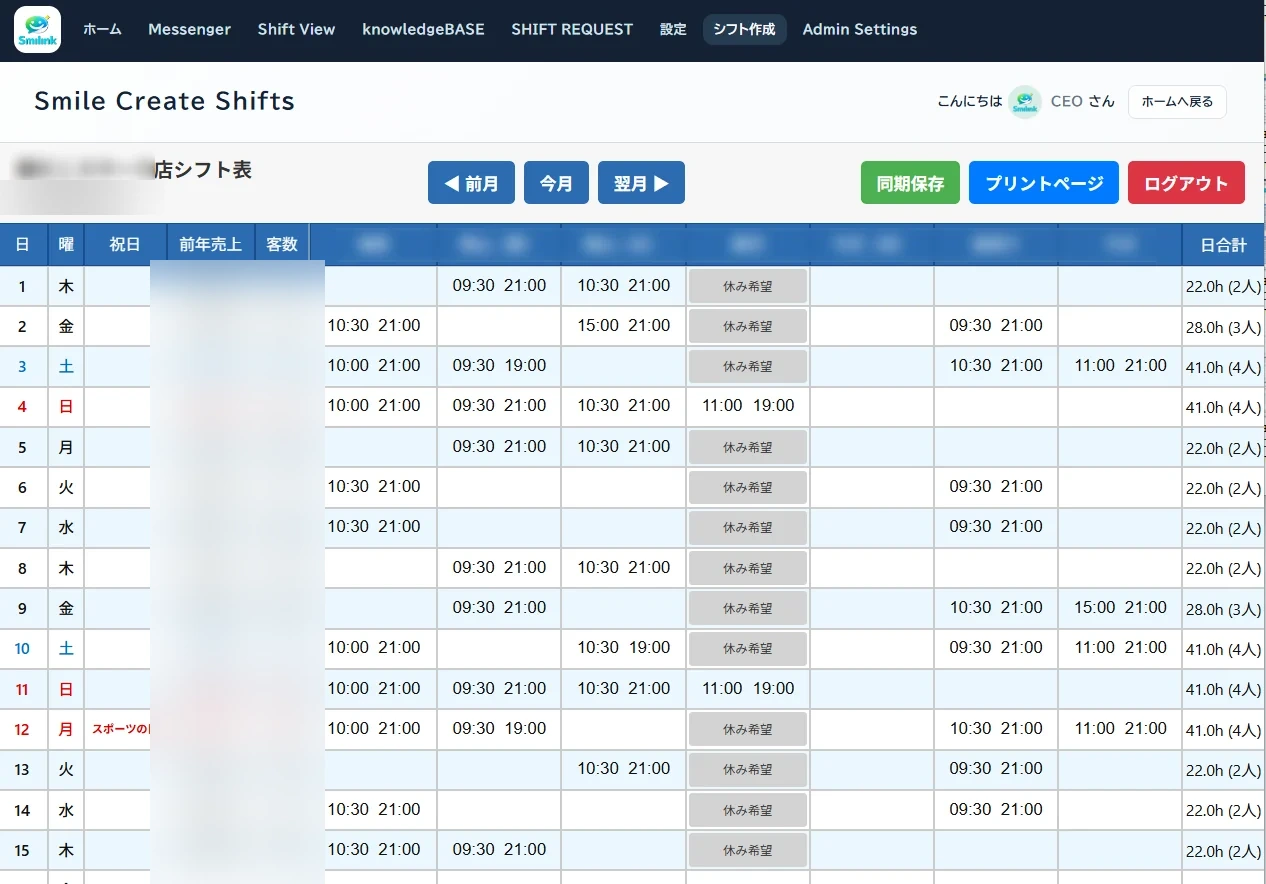This screenshot has width=1266, height=884.
Task: Go to previous month with ◀前月
Action: (x=471, y=183)
